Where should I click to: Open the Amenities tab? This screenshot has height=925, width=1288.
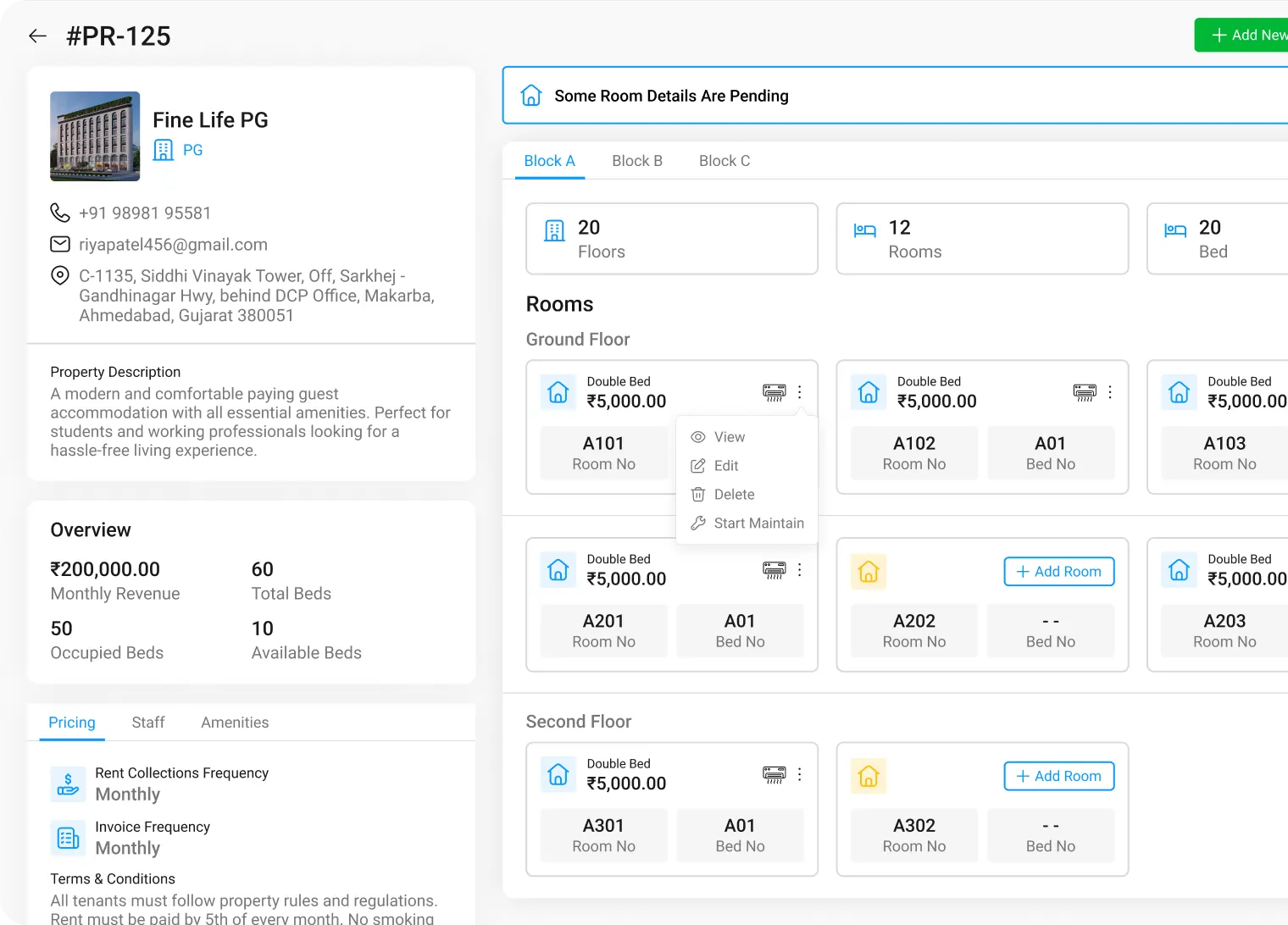(x=235, y=723)
